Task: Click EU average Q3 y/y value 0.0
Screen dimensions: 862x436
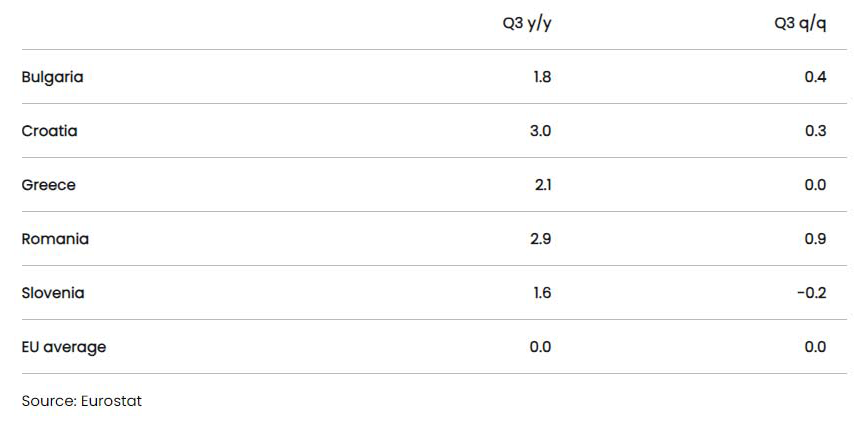Action: [540, 347]
